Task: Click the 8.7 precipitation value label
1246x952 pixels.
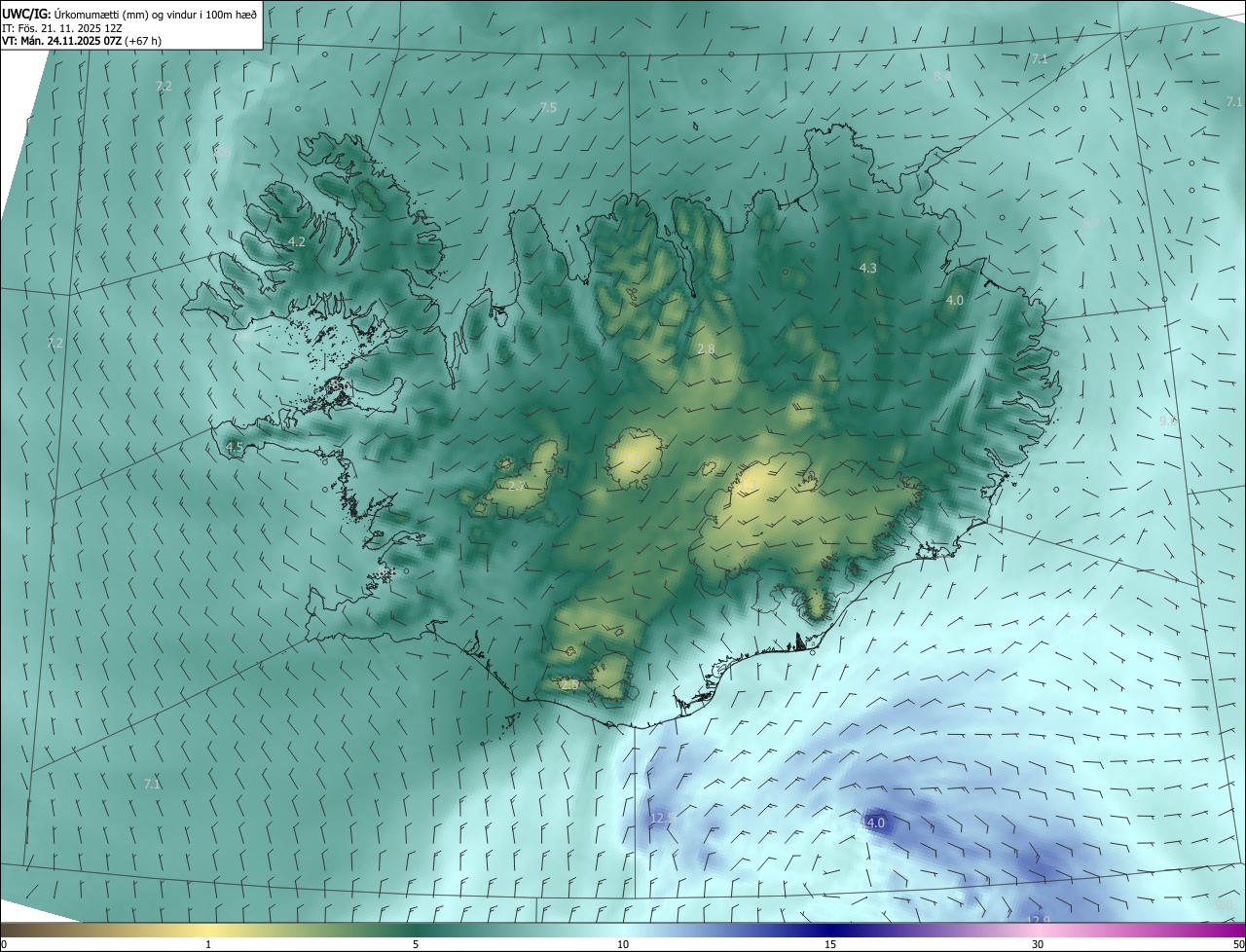Action: coord(1090,223)
